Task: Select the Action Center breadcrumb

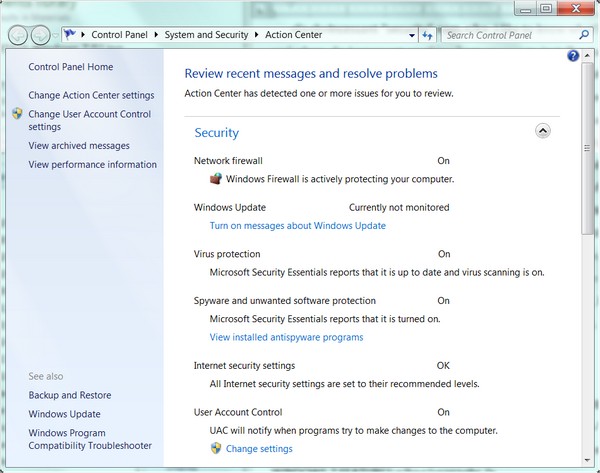Action: 293,35
